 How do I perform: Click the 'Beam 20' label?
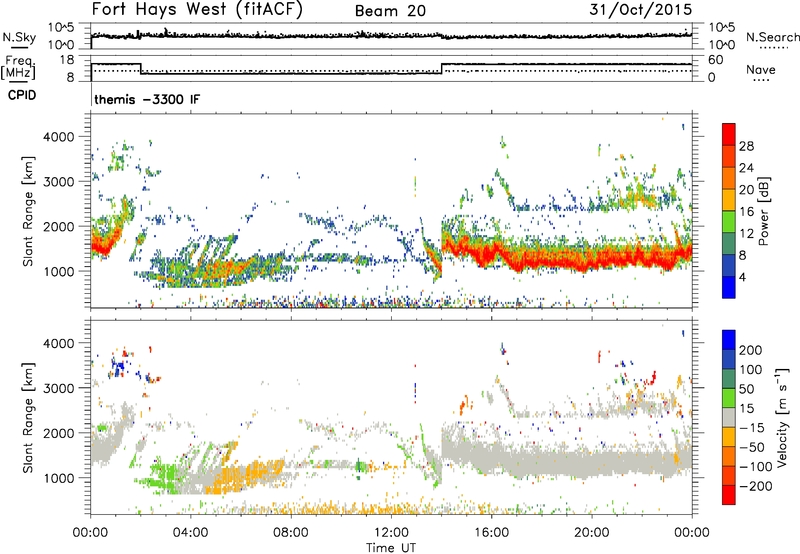tap(390, 11)
